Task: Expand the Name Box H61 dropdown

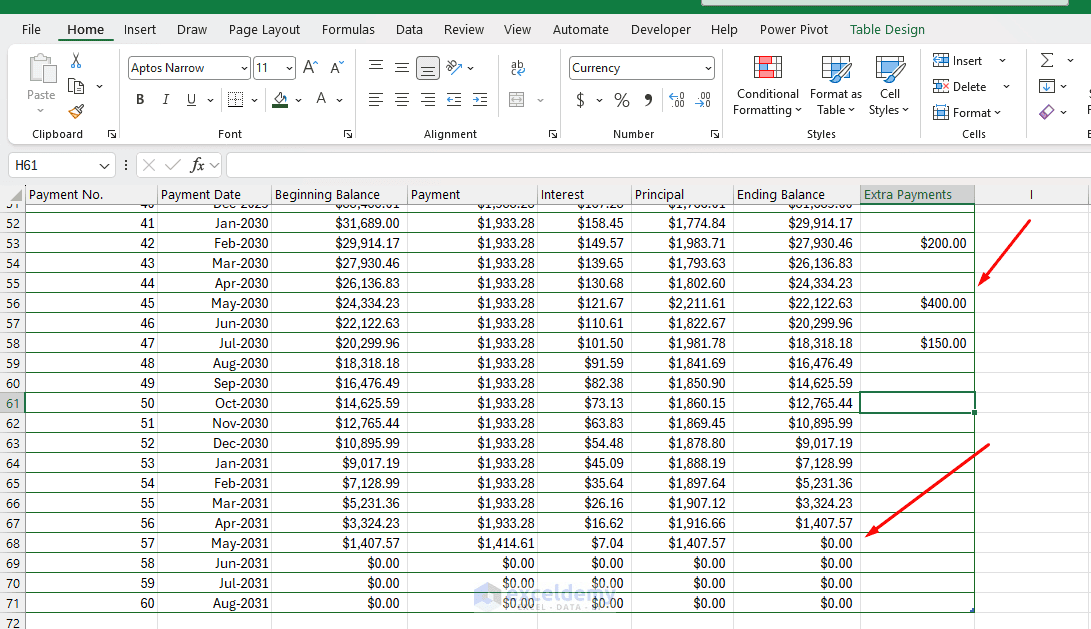Action: [104, 166]
